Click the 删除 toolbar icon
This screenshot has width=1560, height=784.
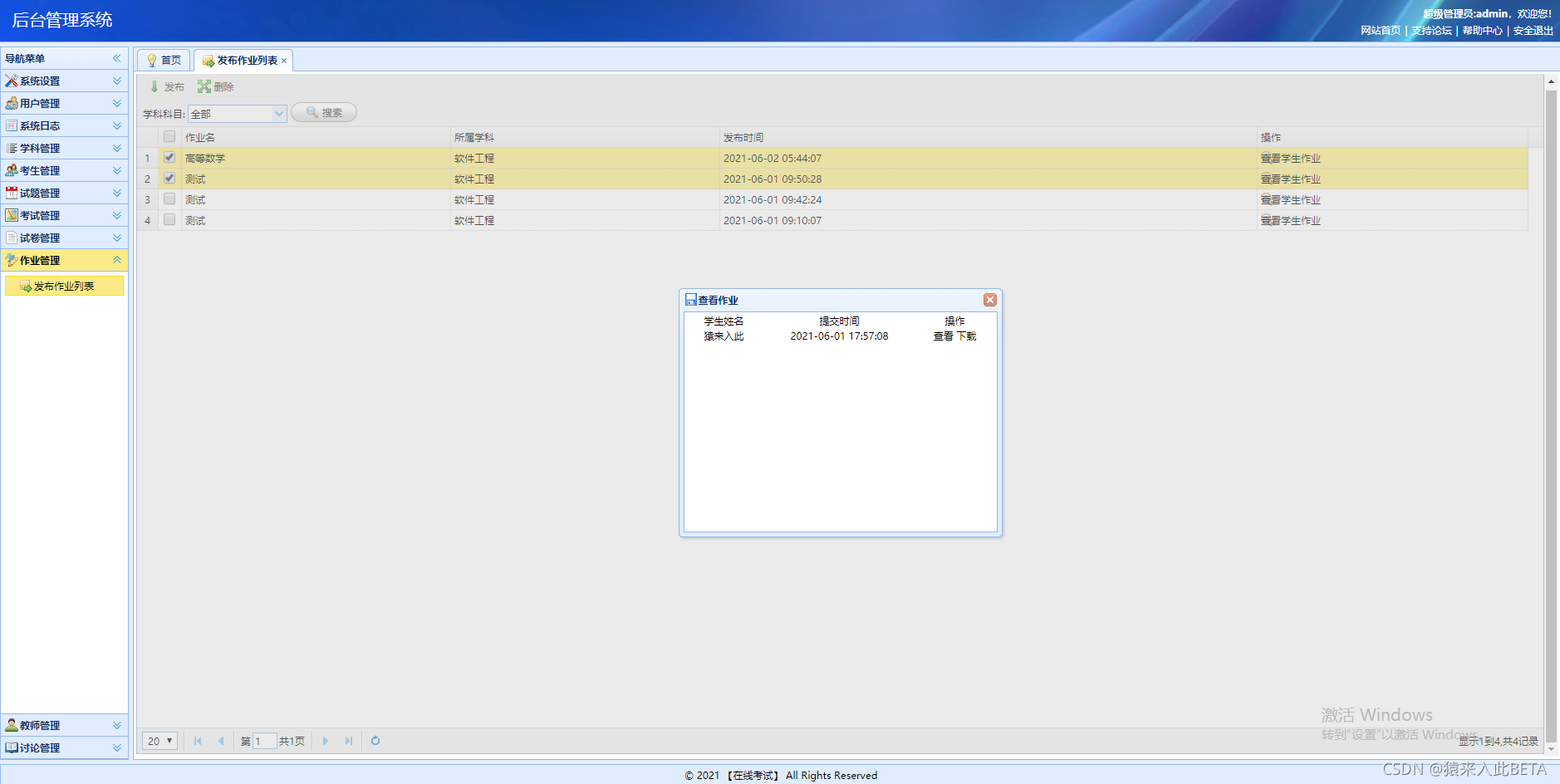coord(204,86)
